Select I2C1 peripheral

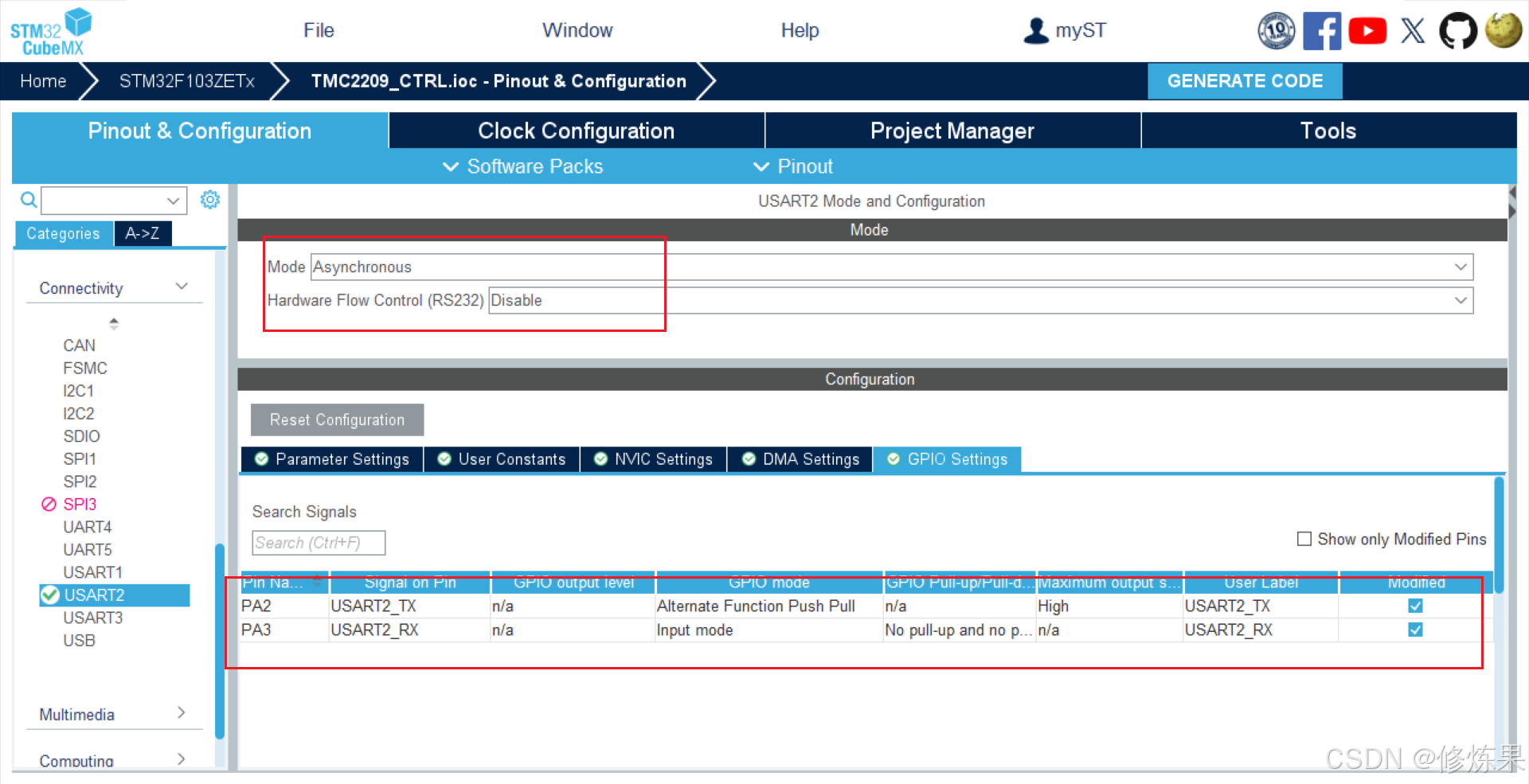coord(79,391)
